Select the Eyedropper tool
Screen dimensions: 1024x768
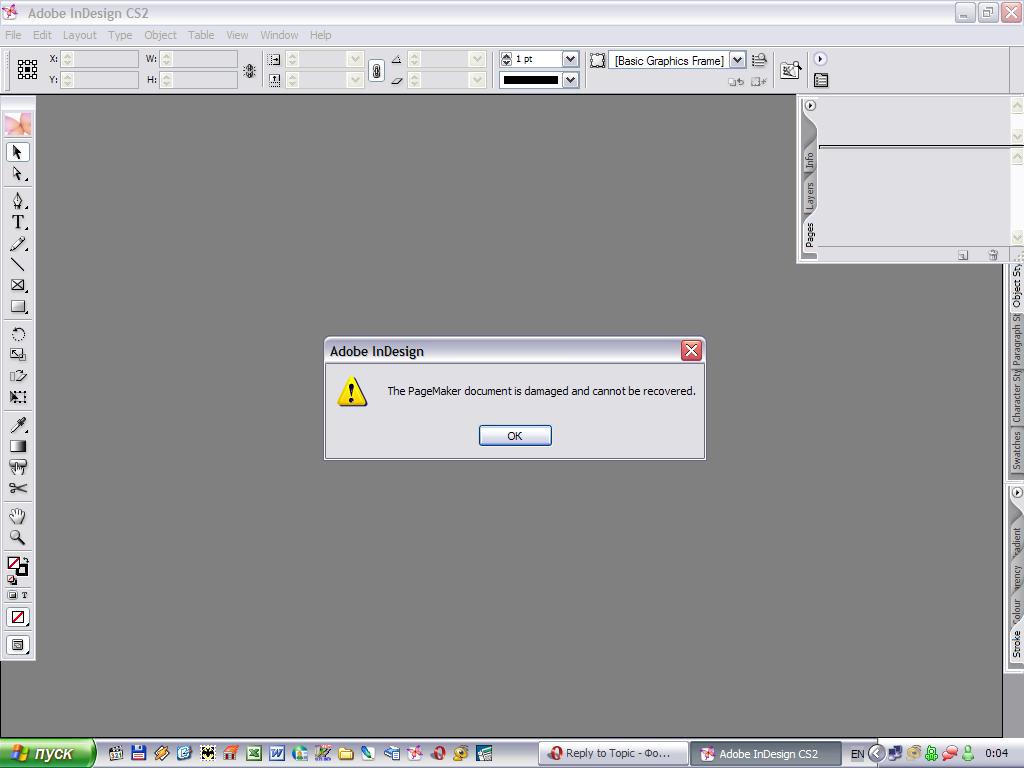click(18, 425)
